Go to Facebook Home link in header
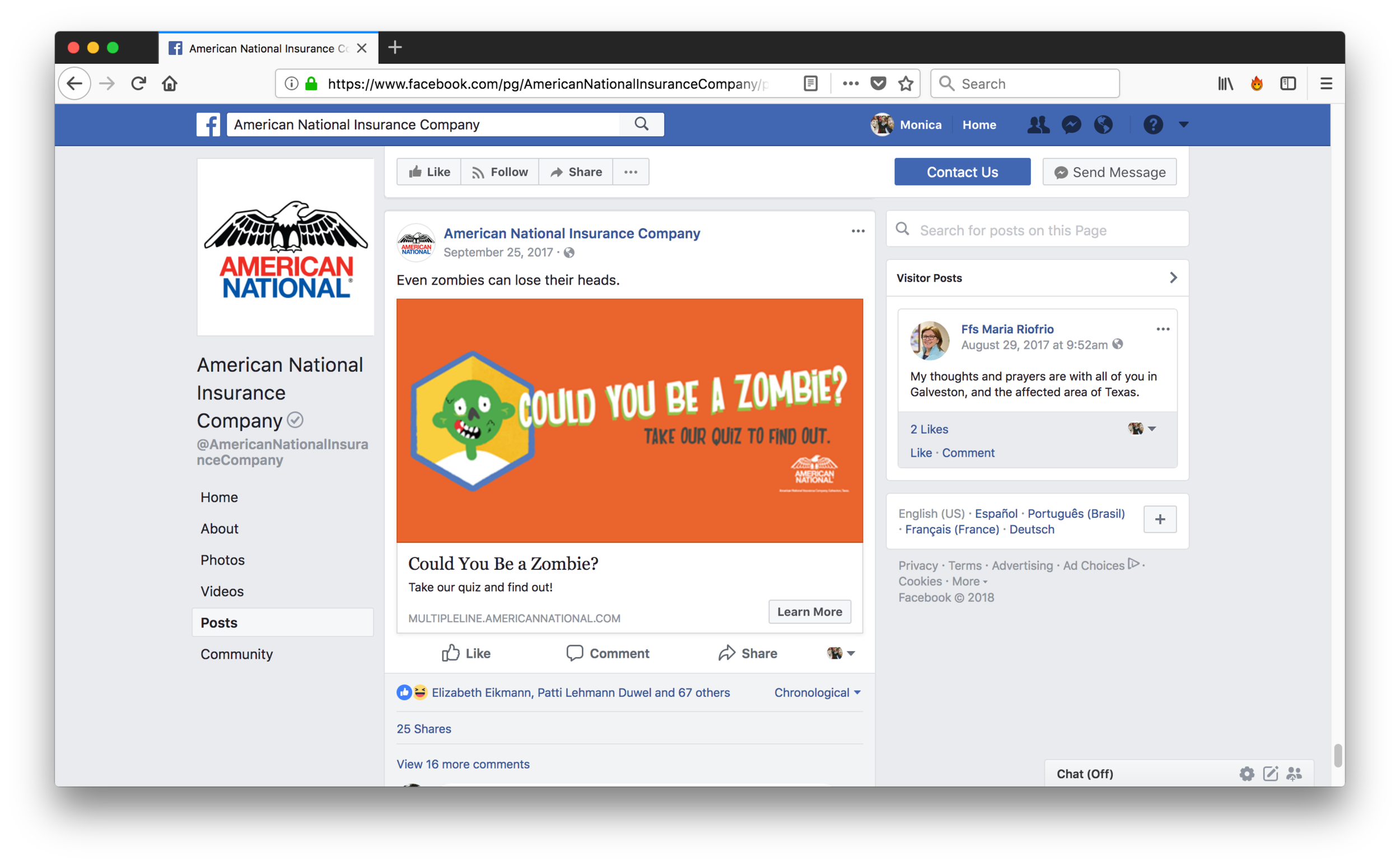The width and height of the screenshot is (1400, 865). click(x=978, y=124)
